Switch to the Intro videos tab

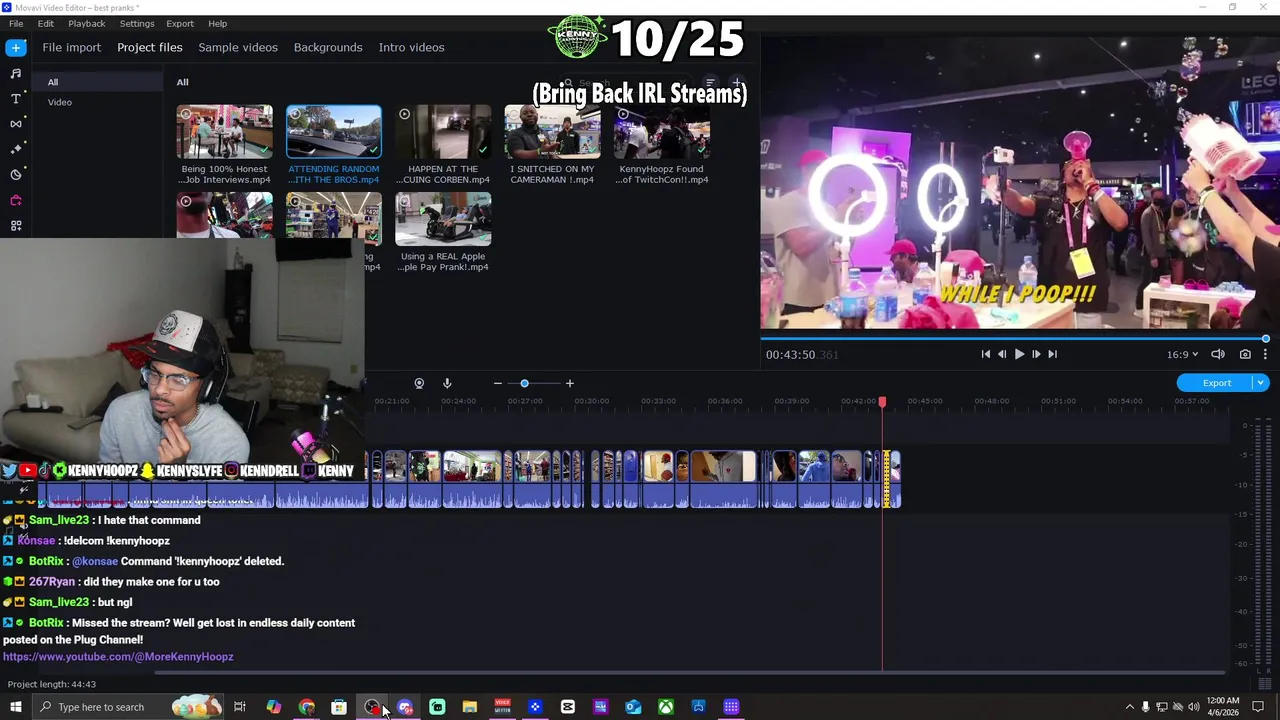point(411,47)
